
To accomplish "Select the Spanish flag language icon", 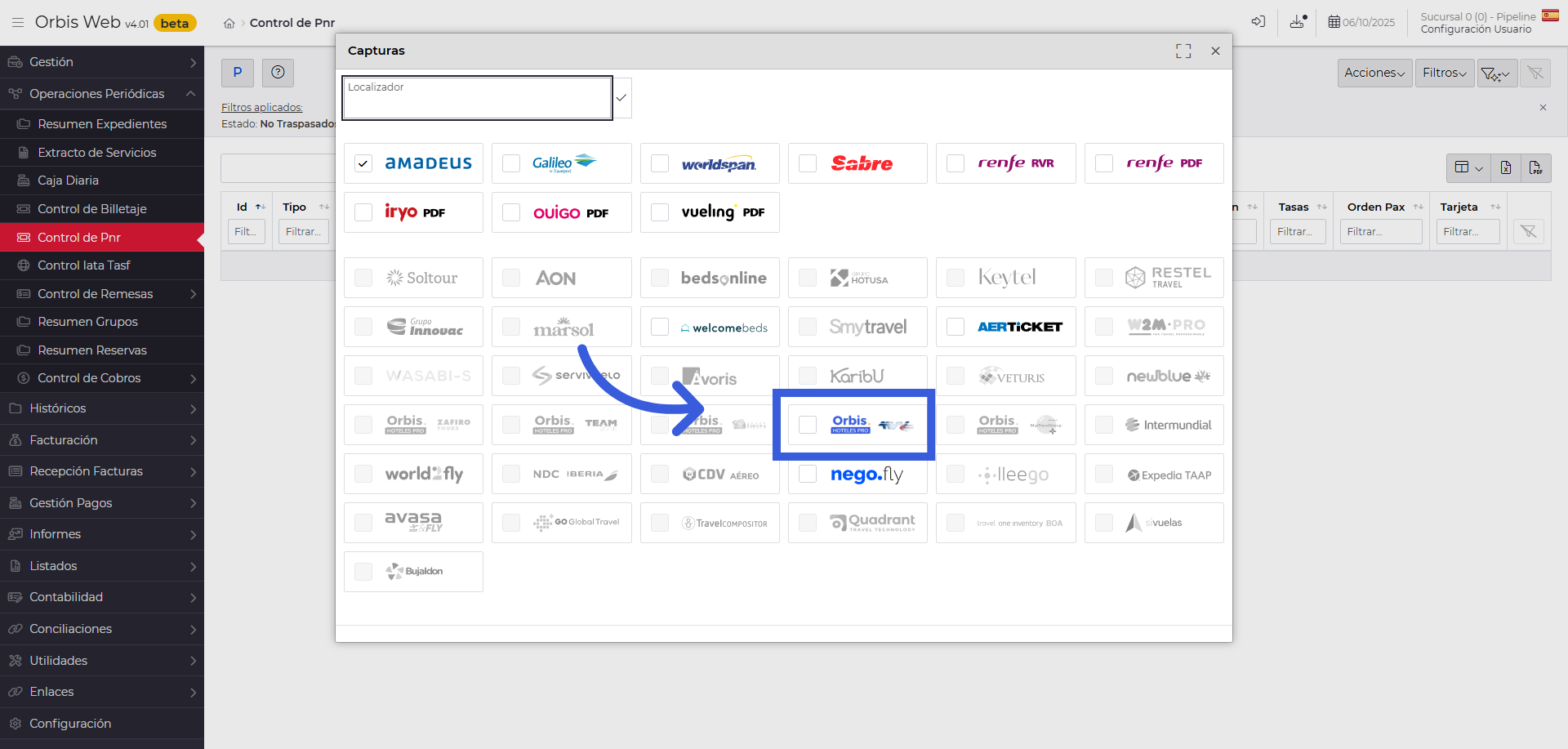I will (x=1550, y=16).
